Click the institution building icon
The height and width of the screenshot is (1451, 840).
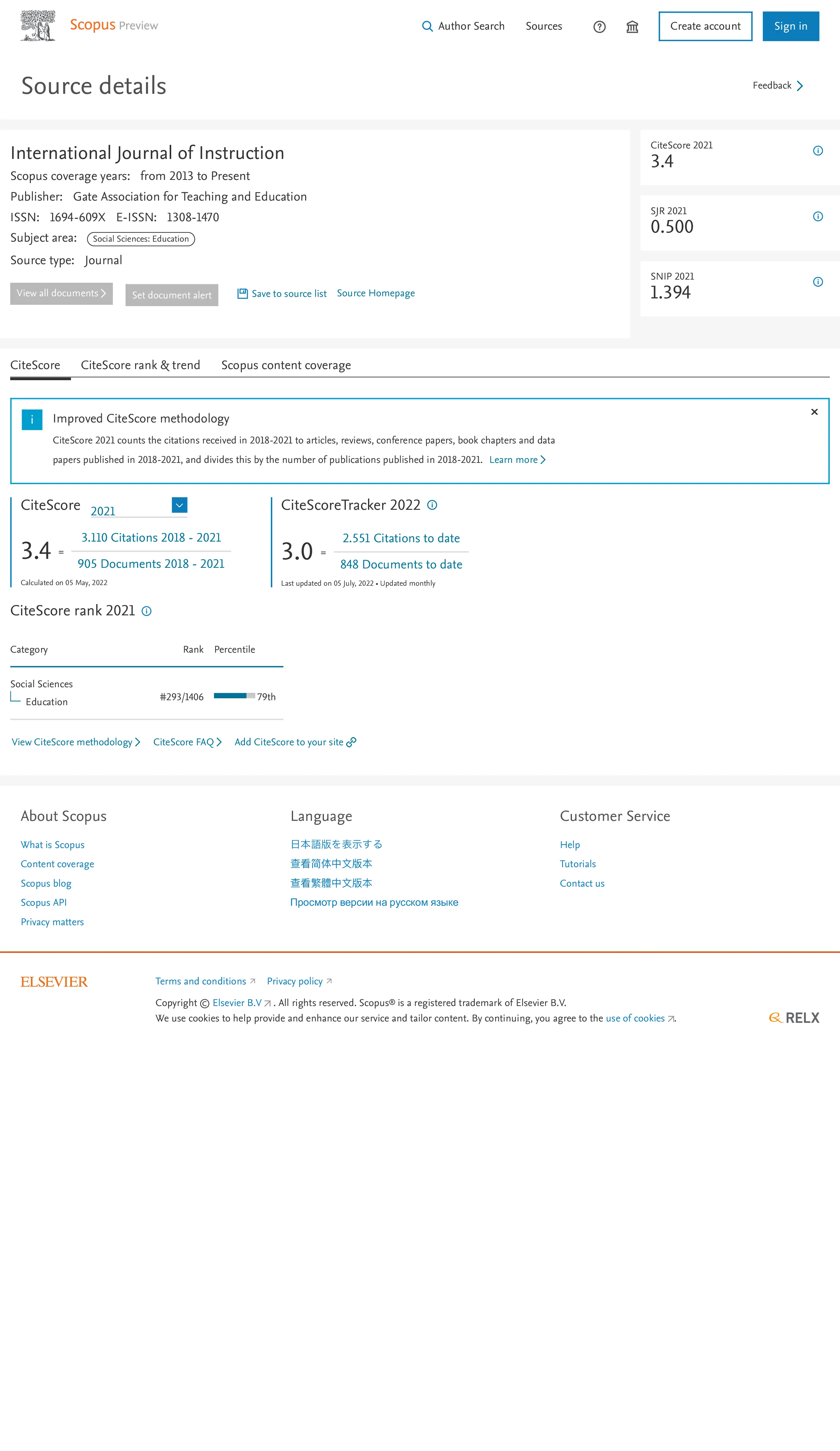click(x=632, y=27)
